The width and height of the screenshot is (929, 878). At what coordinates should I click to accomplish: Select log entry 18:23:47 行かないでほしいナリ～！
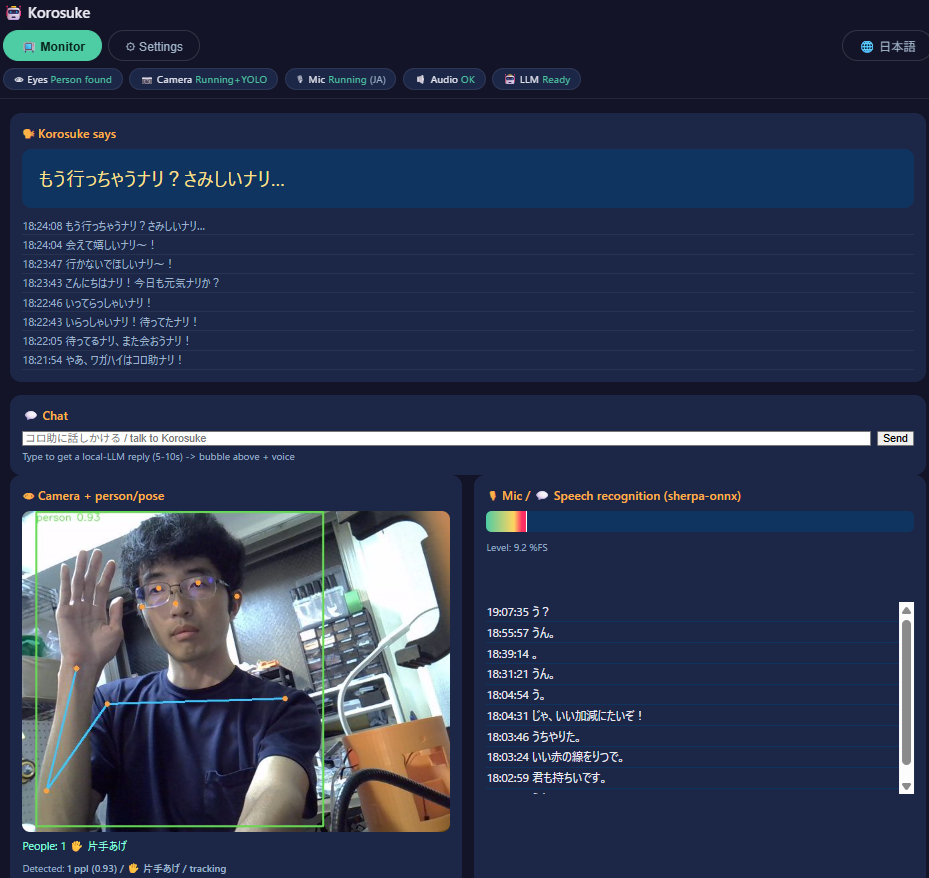(467, 264)
